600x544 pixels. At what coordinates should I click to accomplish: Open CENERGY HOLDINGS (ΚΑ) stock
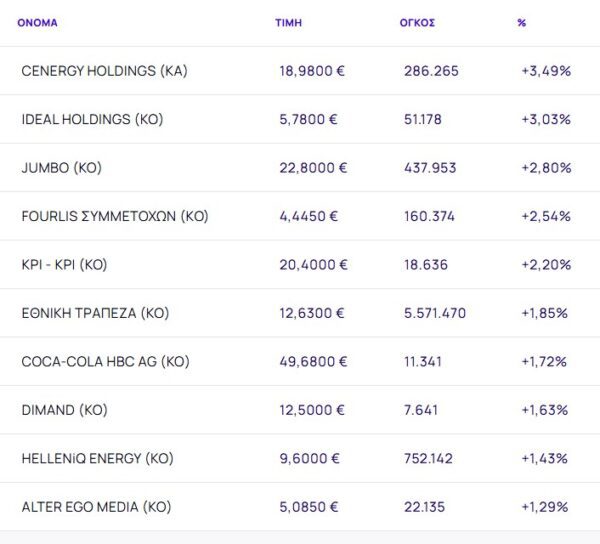pyautogui.click(x=104, y=71)
